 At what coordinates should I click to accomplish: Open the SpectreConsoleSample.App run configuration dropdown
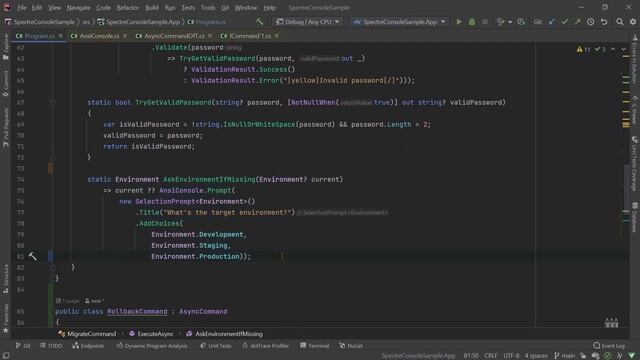[400, 22]
